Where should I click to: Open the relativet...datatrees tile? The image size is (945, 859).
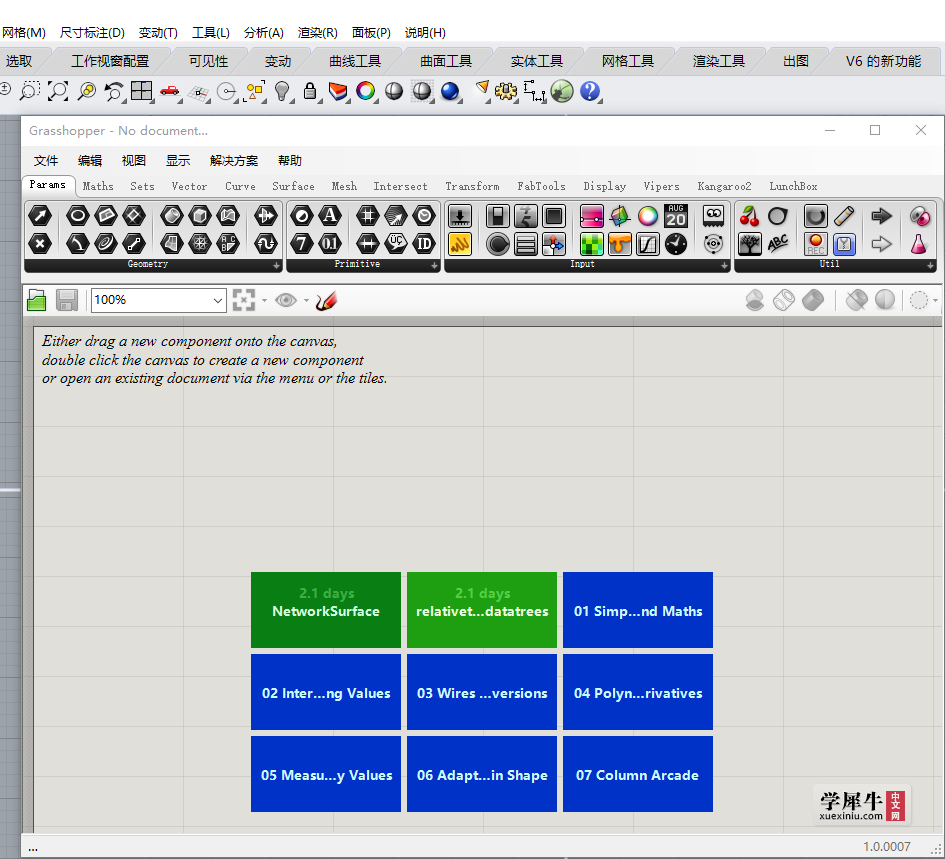coord(482,610)
